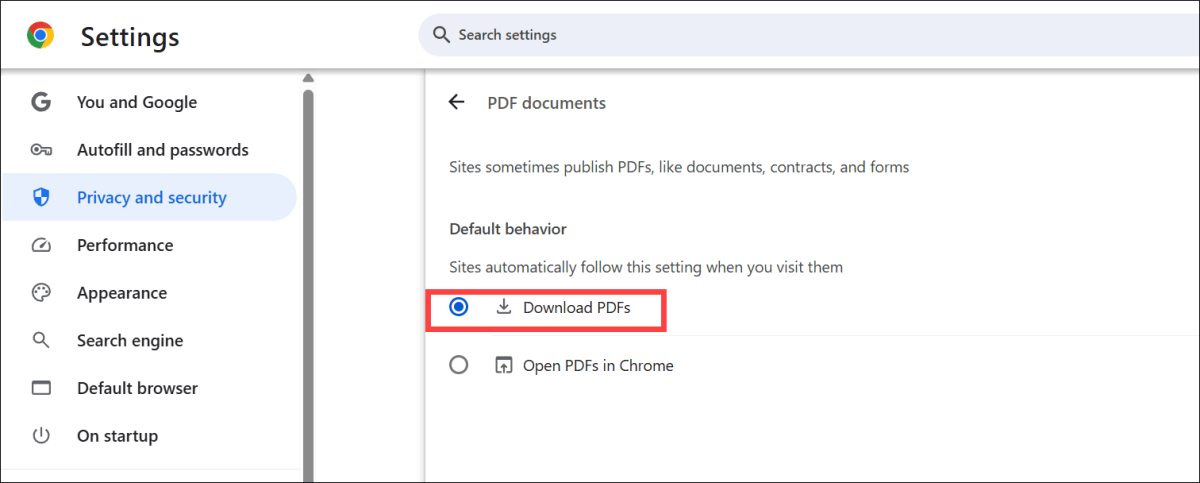Viewport: 1200px width, 483px height.
Task: Click the open-in-window icon beside Open PDFs in Chrome
Action: click(x=504, y=365)
